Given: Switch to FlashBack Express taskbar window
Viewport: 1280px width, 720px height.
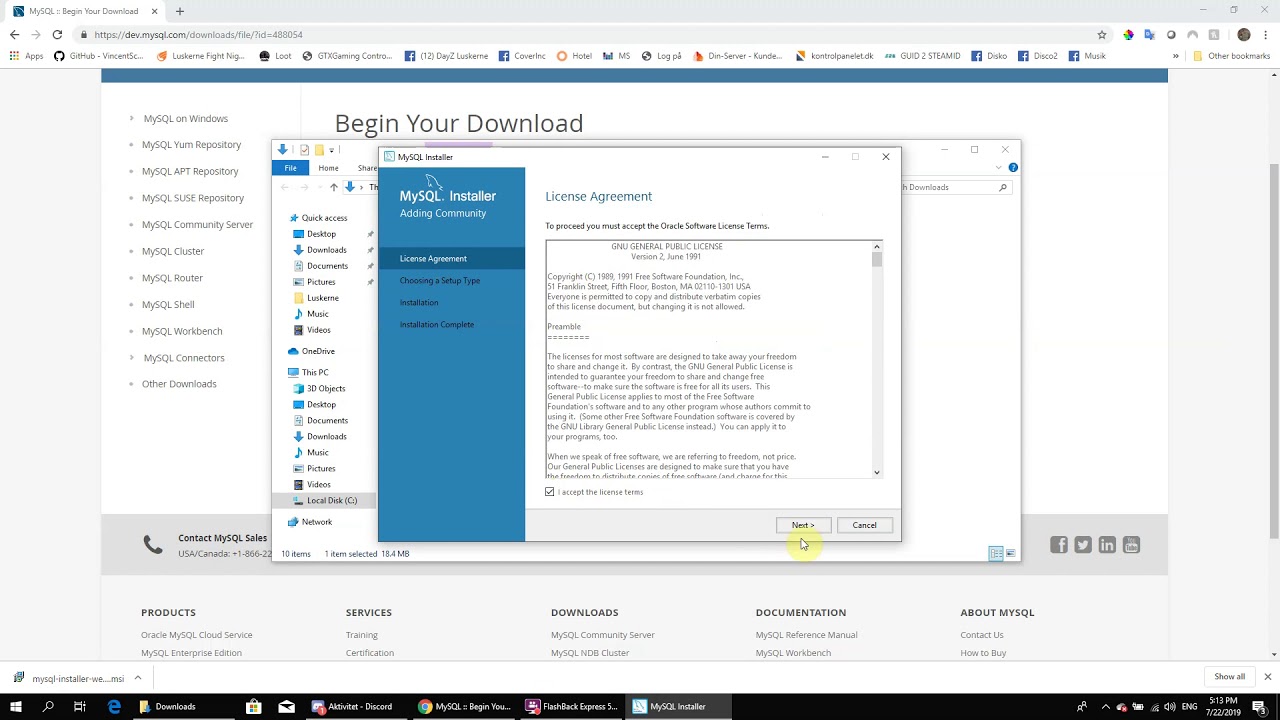Looking at the screenshot, I should (572, 706).
